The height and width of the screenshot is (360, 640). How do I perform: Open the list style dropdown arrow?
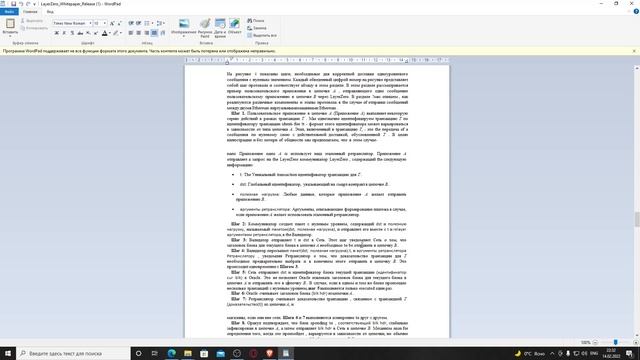[152, 23]
